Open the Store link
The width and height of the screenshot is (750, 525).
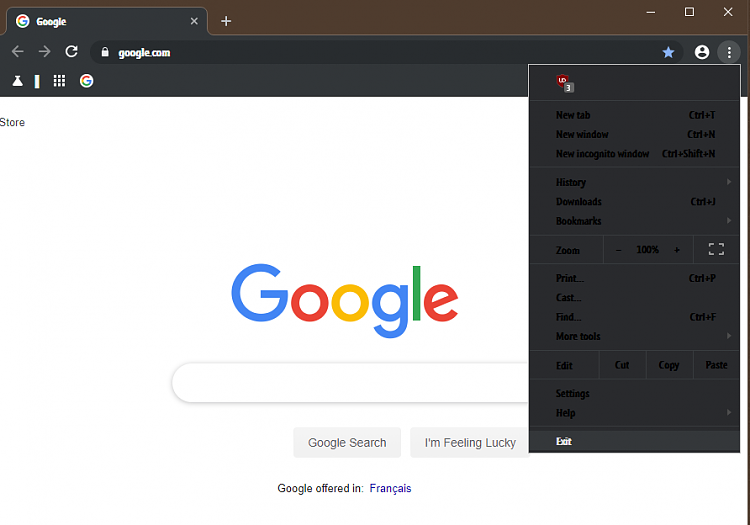[x=12, y=122]
